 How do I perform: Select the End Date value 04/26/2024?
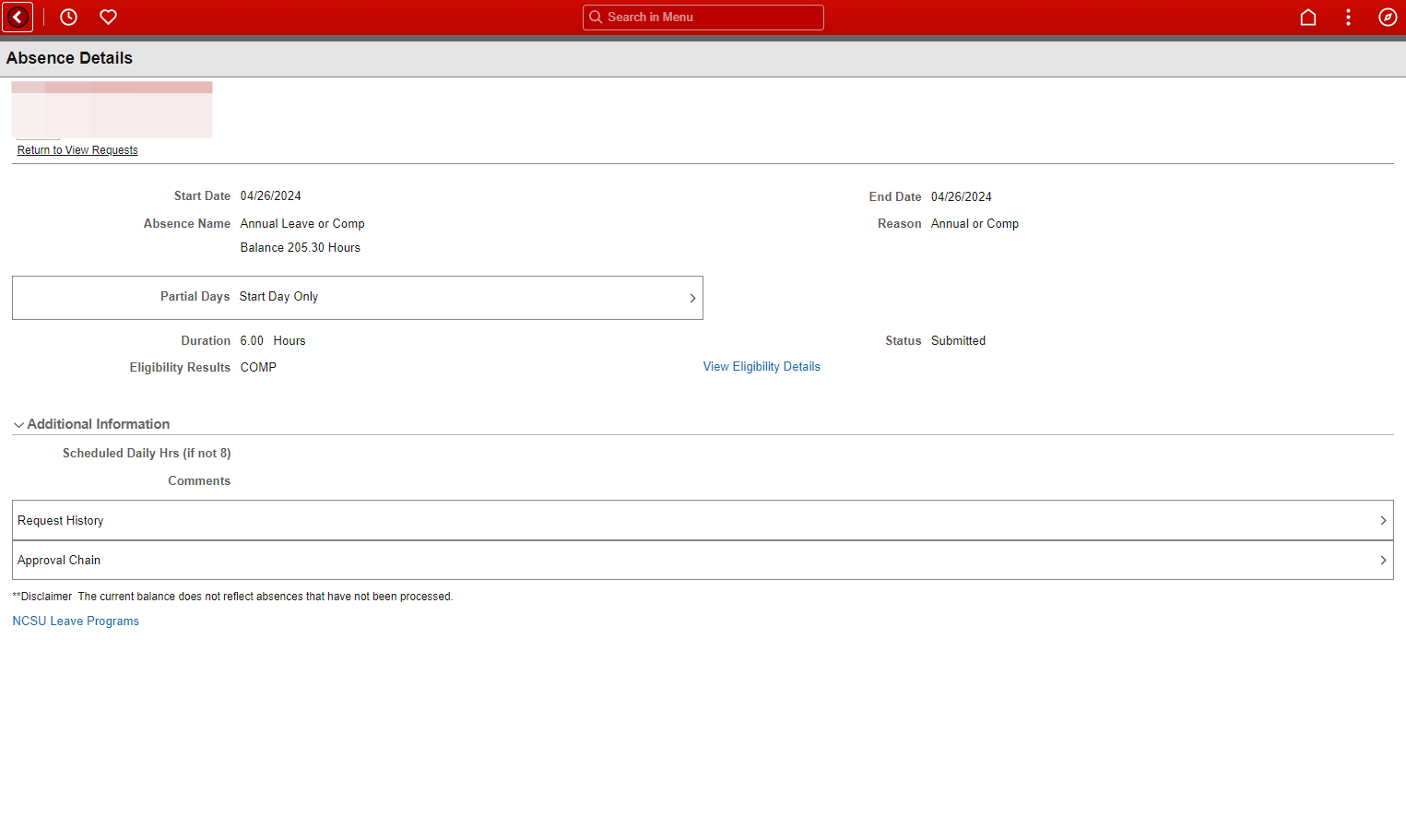(962, 196)
